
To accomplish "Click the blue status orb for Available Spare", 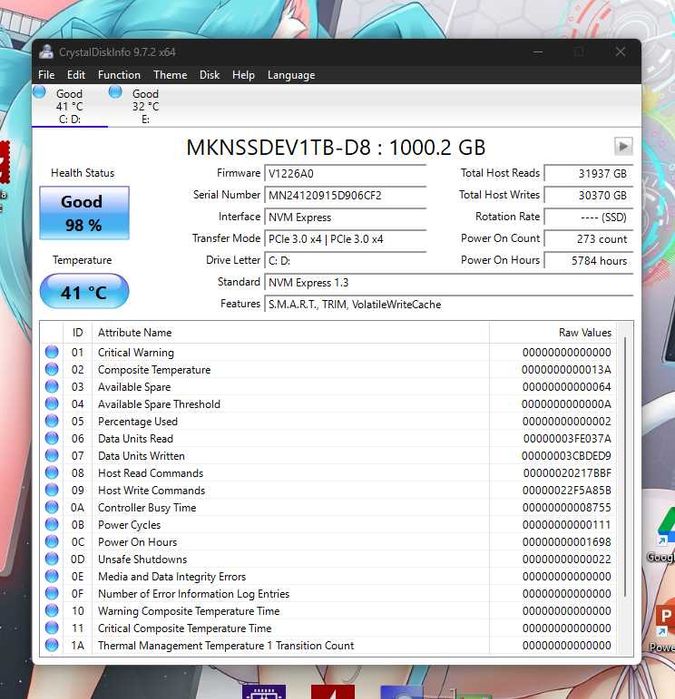I will [x=52, y=387].
